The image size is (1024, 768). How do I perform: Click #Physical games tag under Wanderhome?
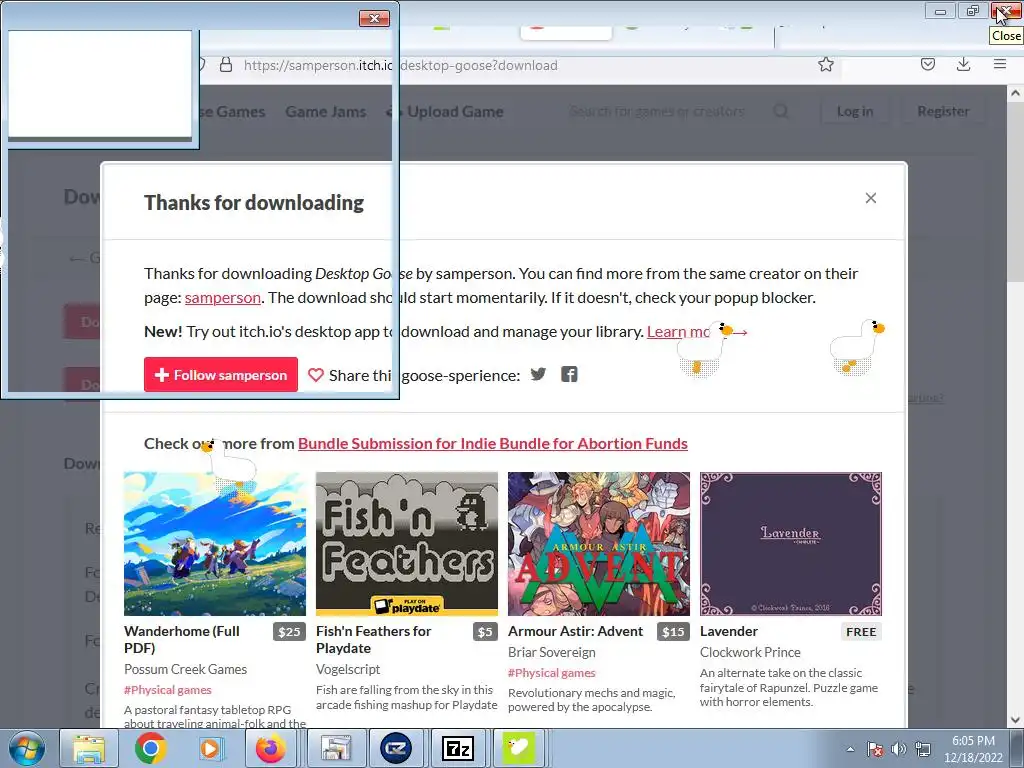pos(168,690)
